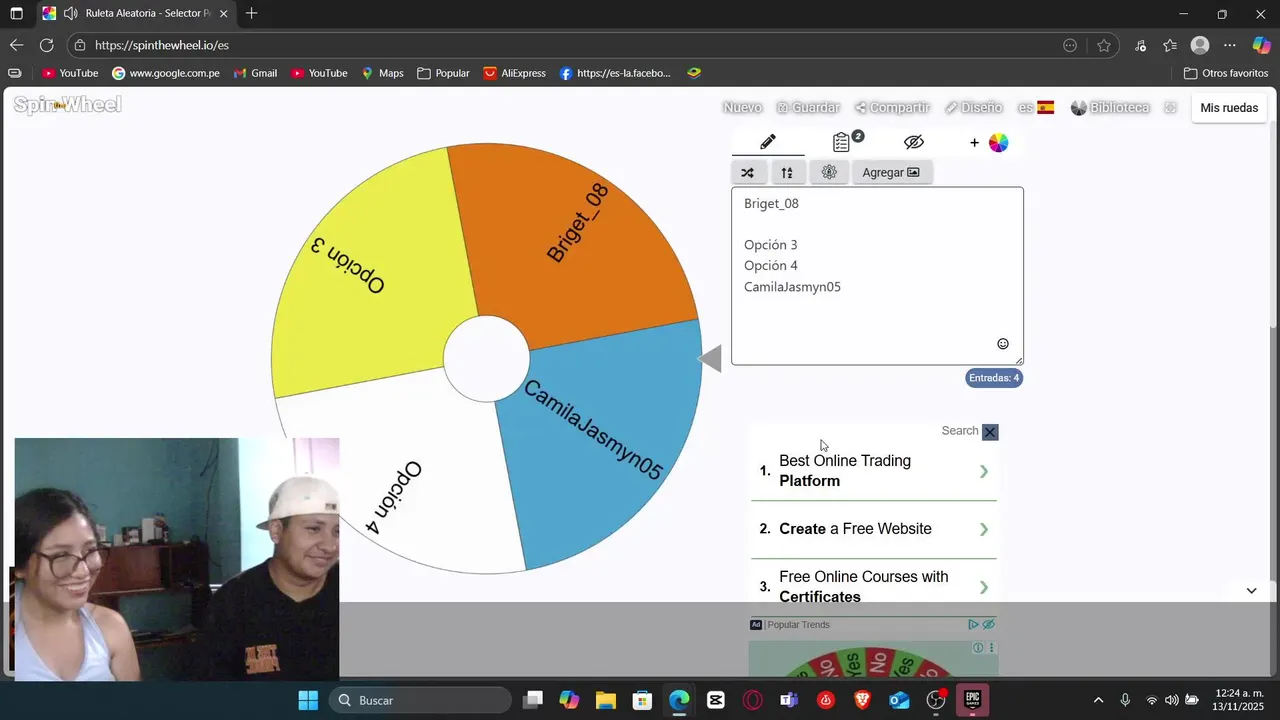
Task: Change language via the es flag selector
Action: (x=1036, y=108)
